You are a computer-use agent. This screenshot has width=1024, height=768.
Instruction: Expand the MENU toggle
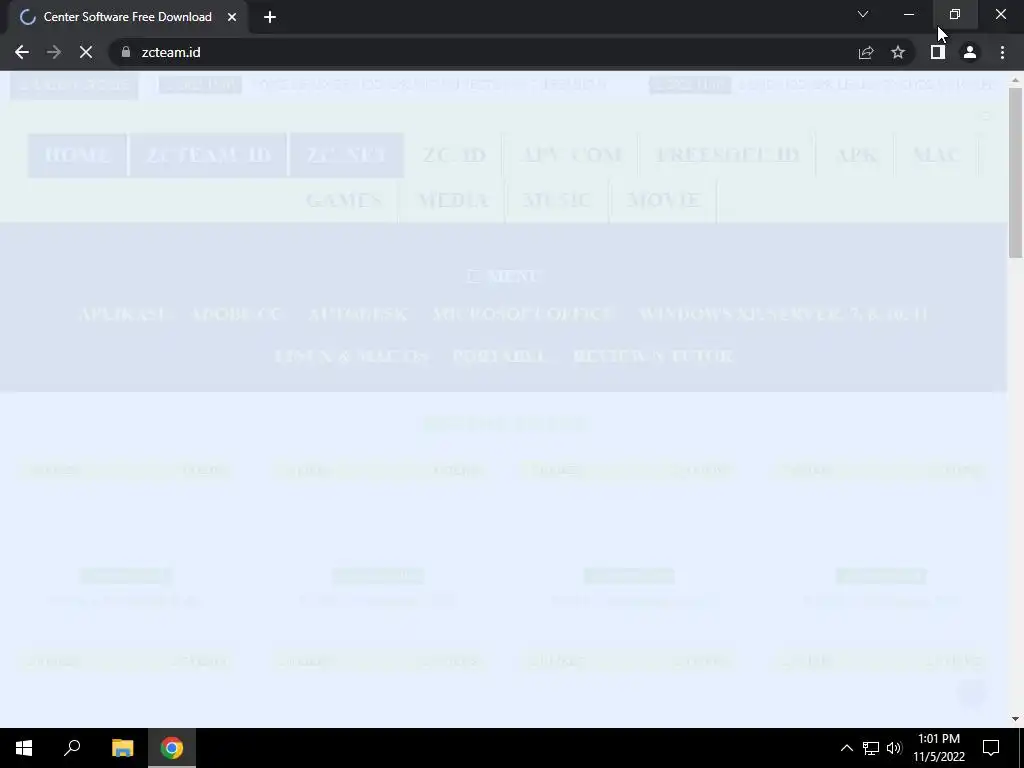click(504, 276)
